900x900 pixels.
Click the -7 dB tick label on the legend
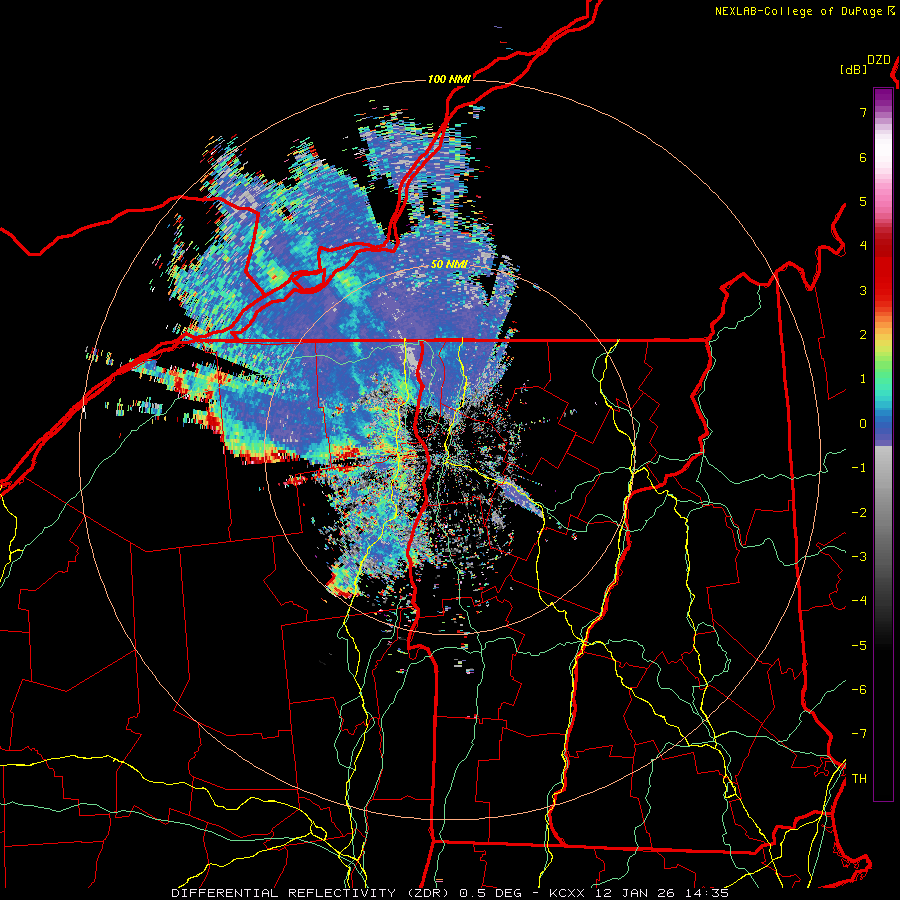click(859, 734)
